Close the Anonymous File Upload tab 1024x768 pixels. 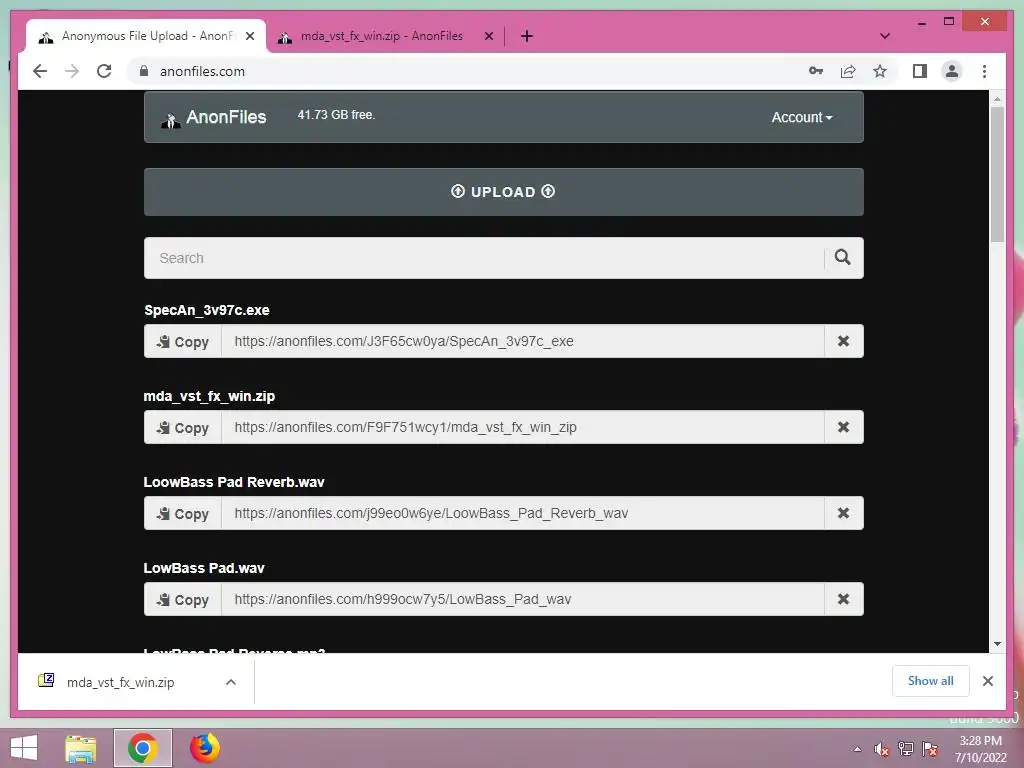(249, 36)
